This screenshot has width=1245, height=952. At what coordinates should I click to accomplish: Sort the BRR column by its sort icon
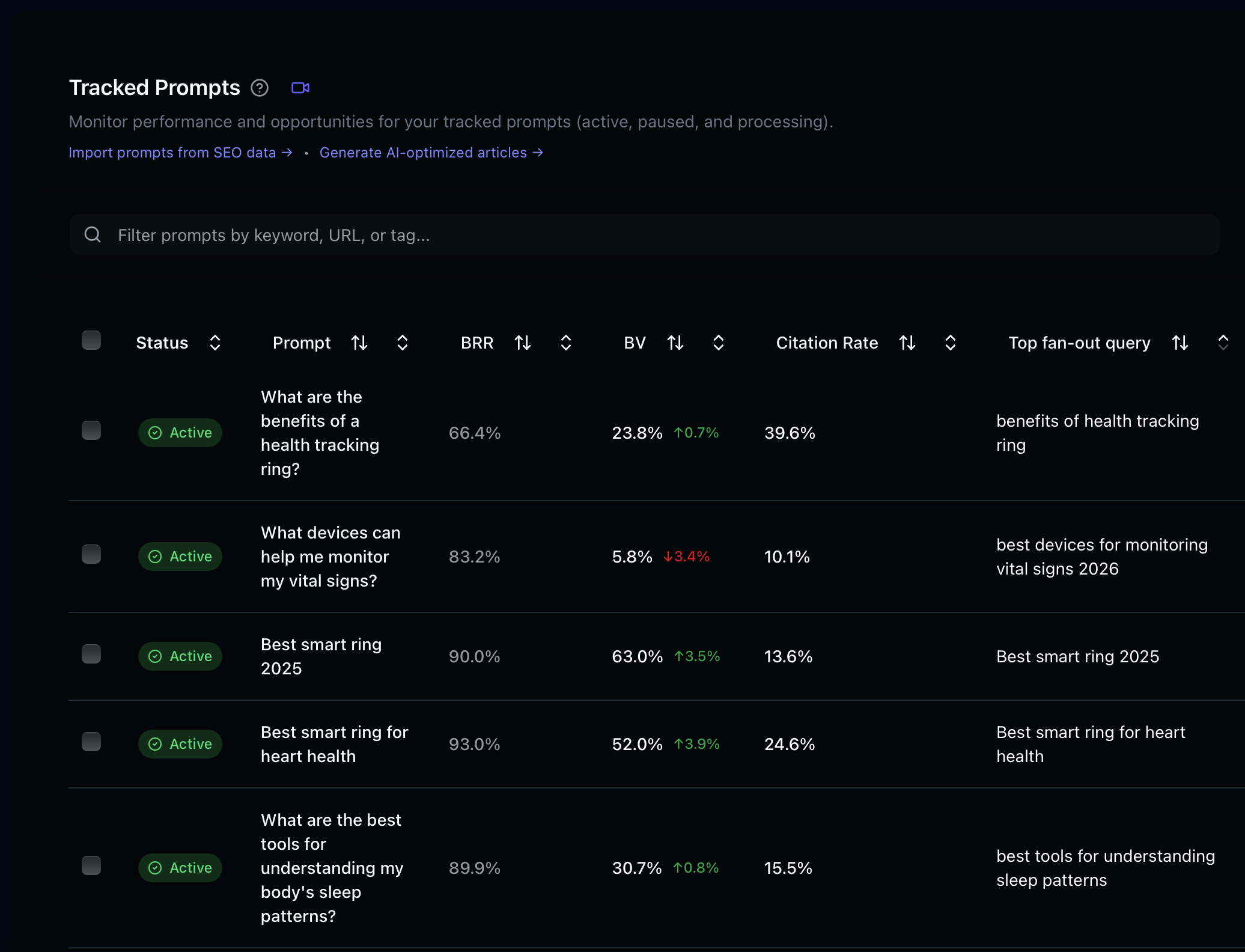tap(523, 343)
